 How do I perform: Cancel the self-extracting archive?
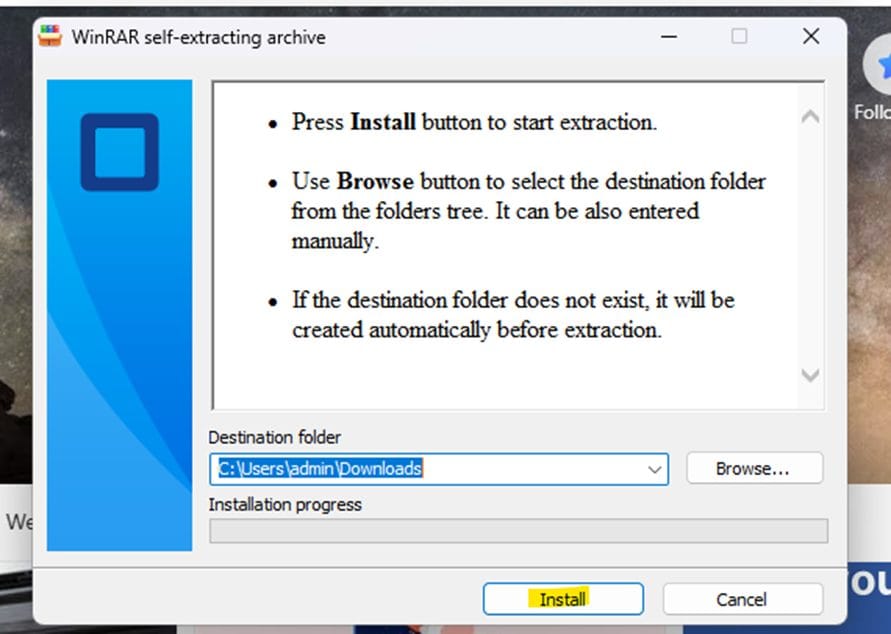[x=742, y=599]
